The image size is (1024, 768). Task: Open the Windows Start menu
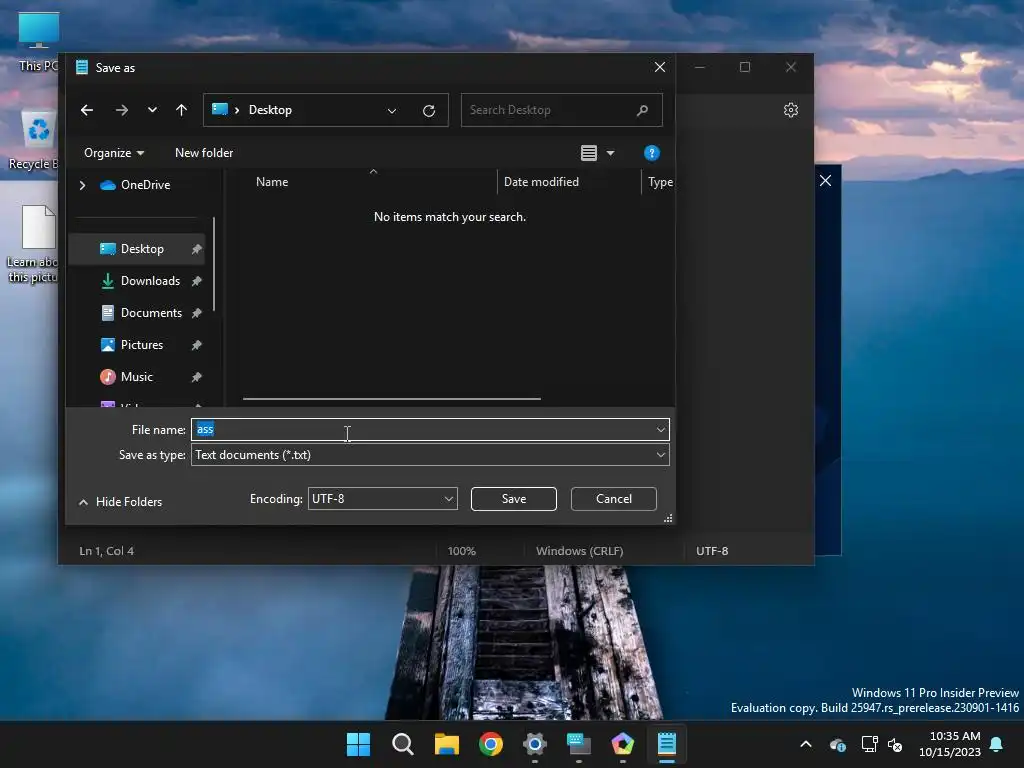tap(358, 744)
